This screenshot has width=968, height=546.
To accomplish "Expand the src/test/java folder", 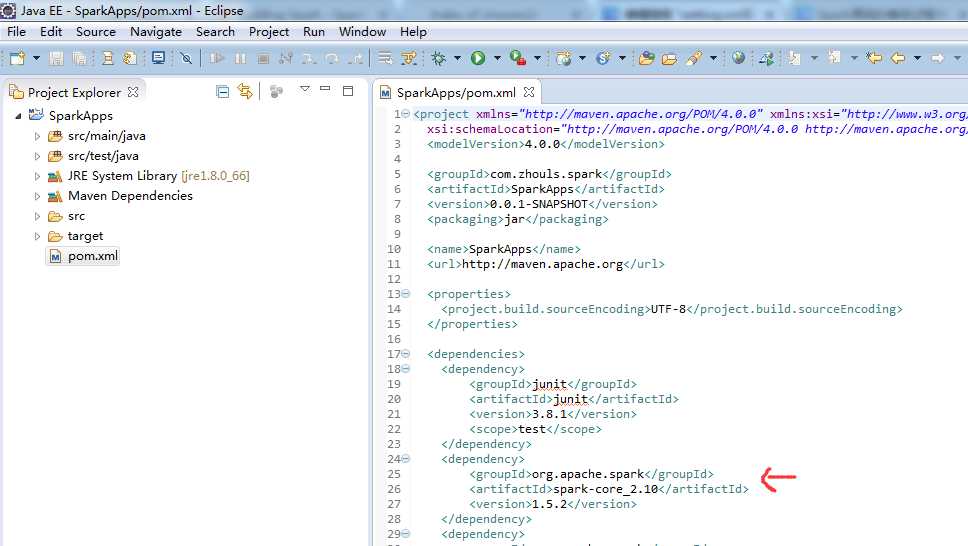I will (37, 156).
